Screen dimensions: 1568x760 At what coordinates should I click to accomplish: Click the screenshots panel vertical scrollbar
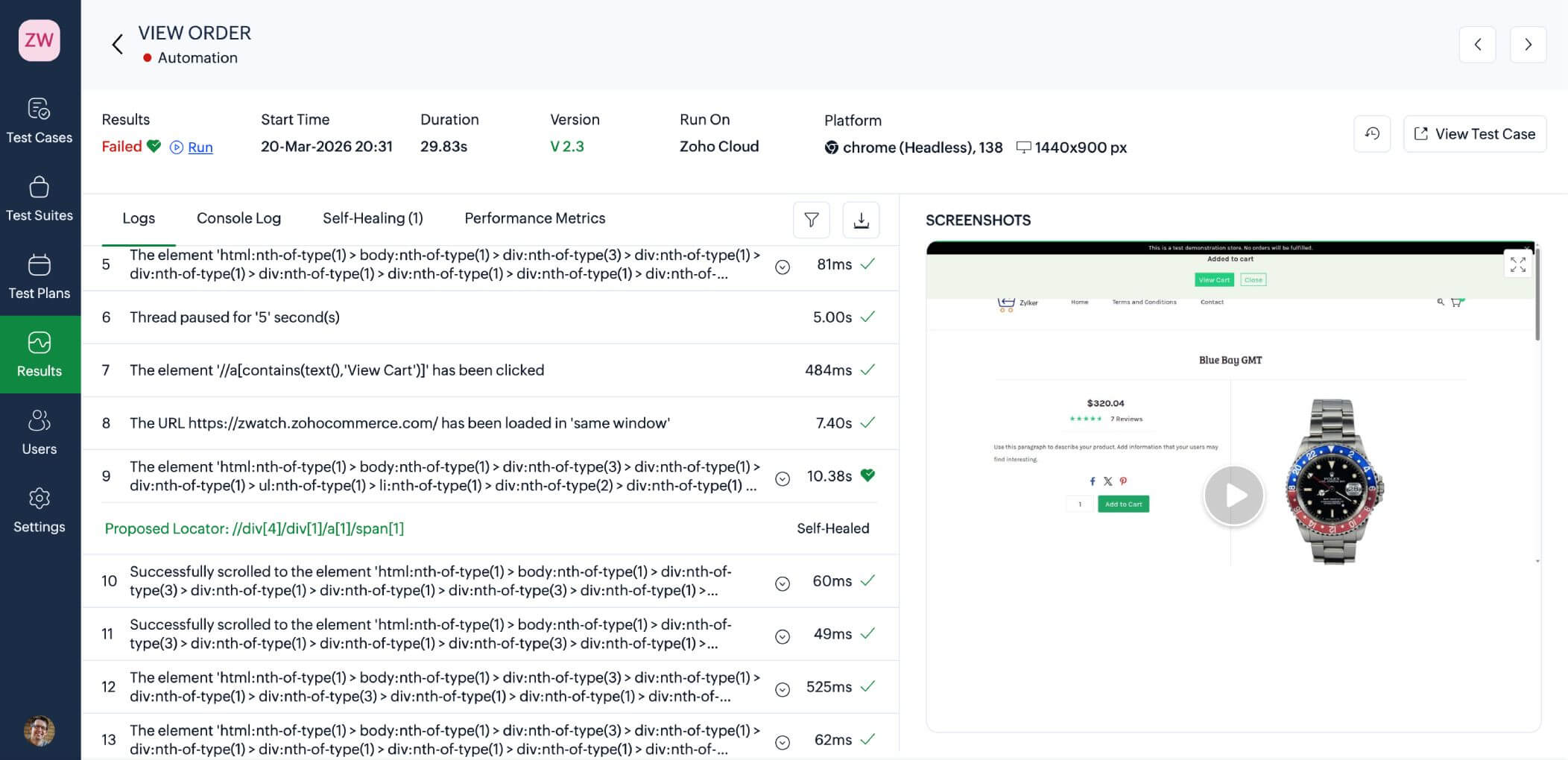(x=1537, y=294)
